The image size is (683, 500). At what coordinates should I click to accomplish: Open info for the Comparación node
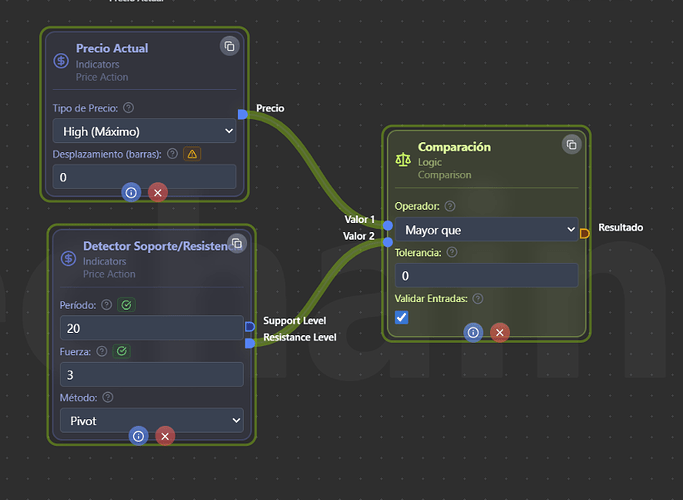click(473, 332)
